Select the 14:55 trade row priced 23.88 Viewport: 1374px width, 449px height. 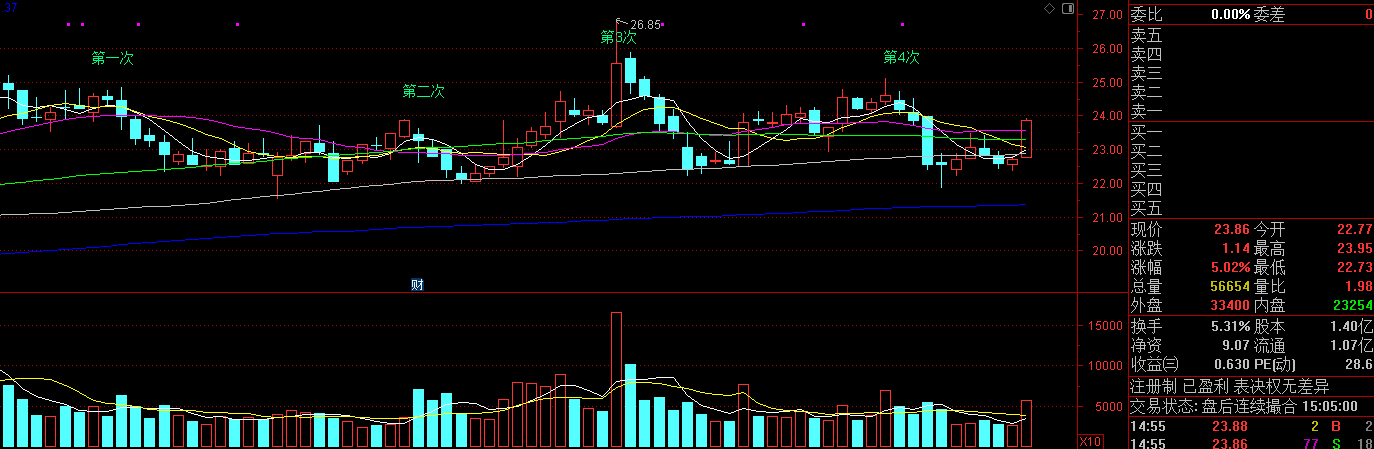[1251, 426]
